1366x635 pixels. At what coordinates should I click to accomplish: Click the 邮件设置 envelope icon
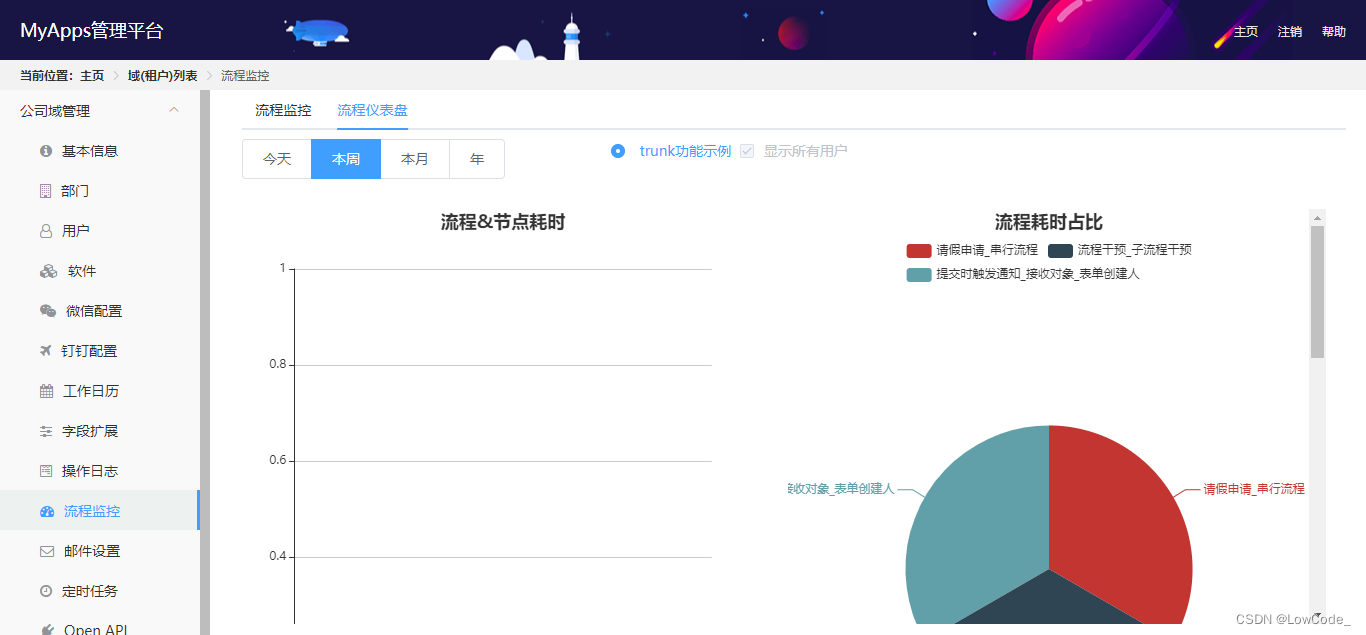[x=46, y=551]
